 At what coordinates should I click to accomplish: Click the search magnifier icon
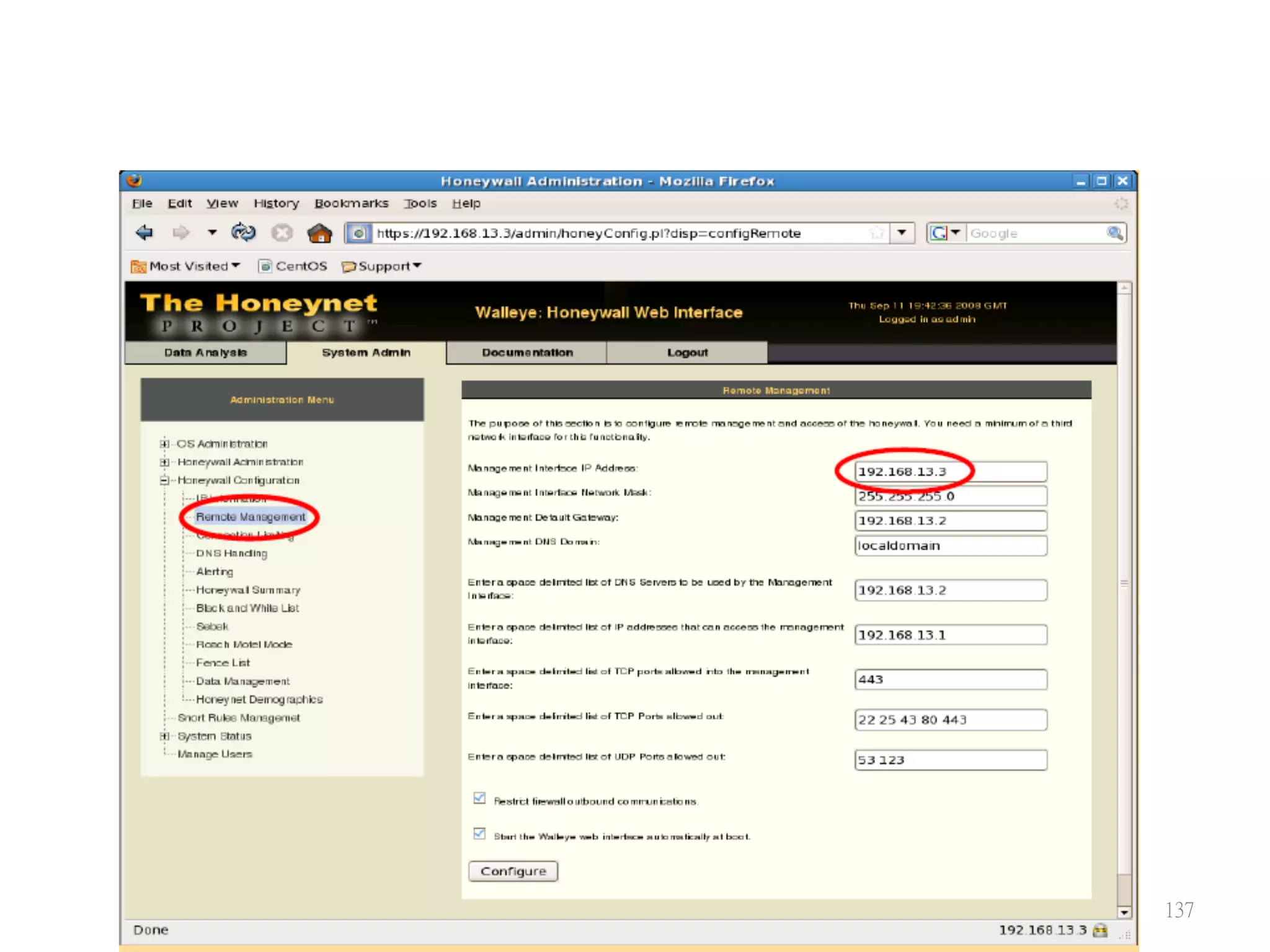pyautogui.click(x=1114, y=233)
